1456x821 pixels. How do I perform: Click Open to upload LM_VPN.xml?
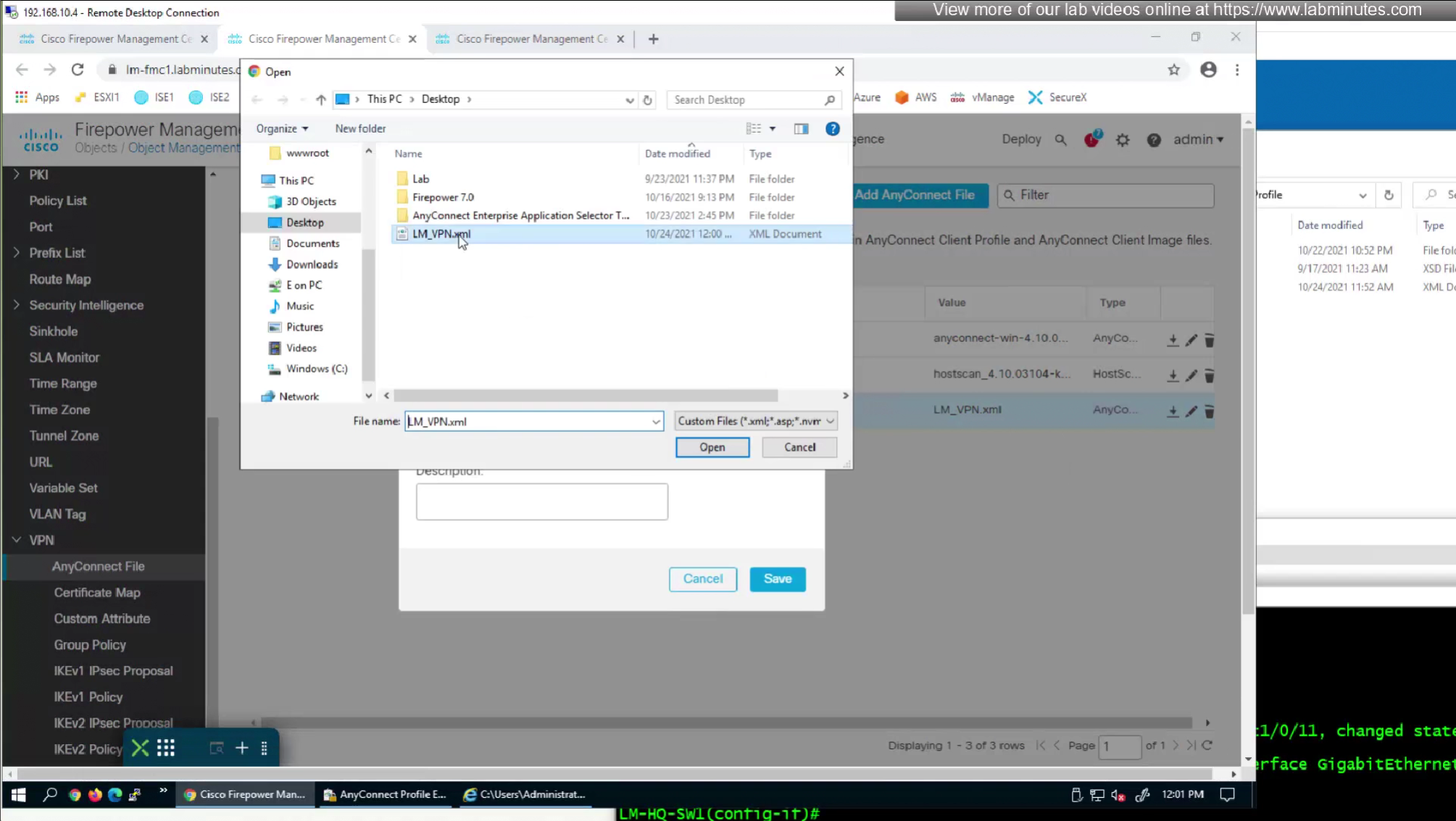pos(712,447)
